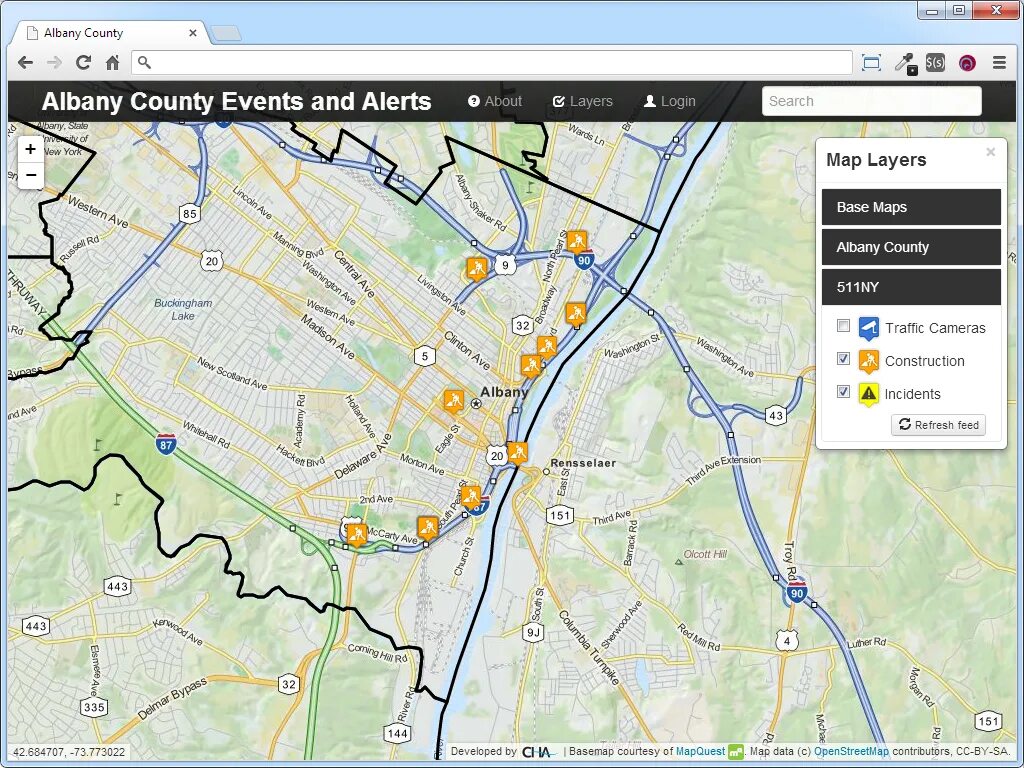Open the MapQuest link

click(x=700, y=752)
